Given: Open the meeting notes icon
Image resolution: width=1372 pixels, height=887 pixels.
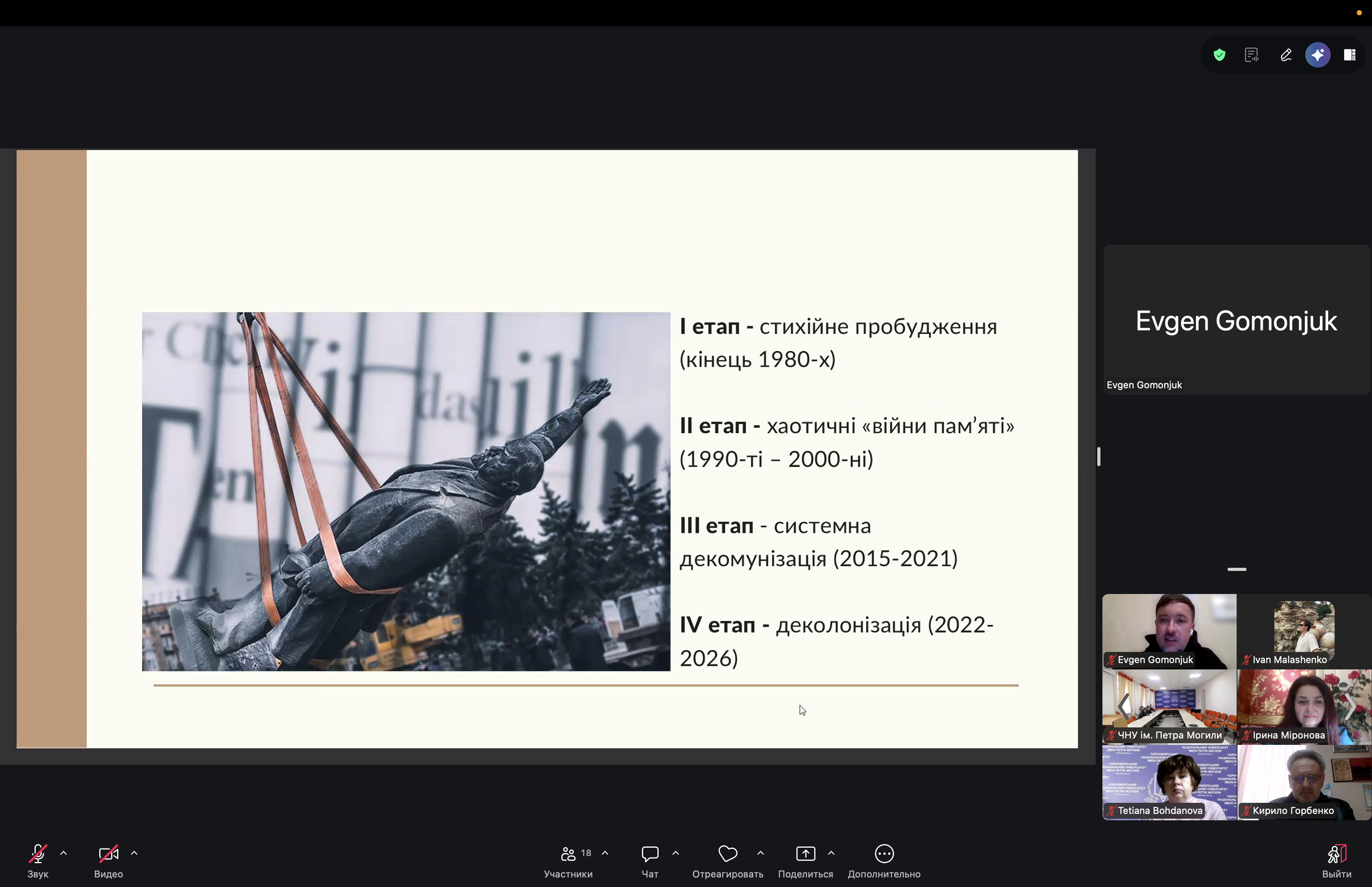Looking at the screenshot, I should 1251,55.
